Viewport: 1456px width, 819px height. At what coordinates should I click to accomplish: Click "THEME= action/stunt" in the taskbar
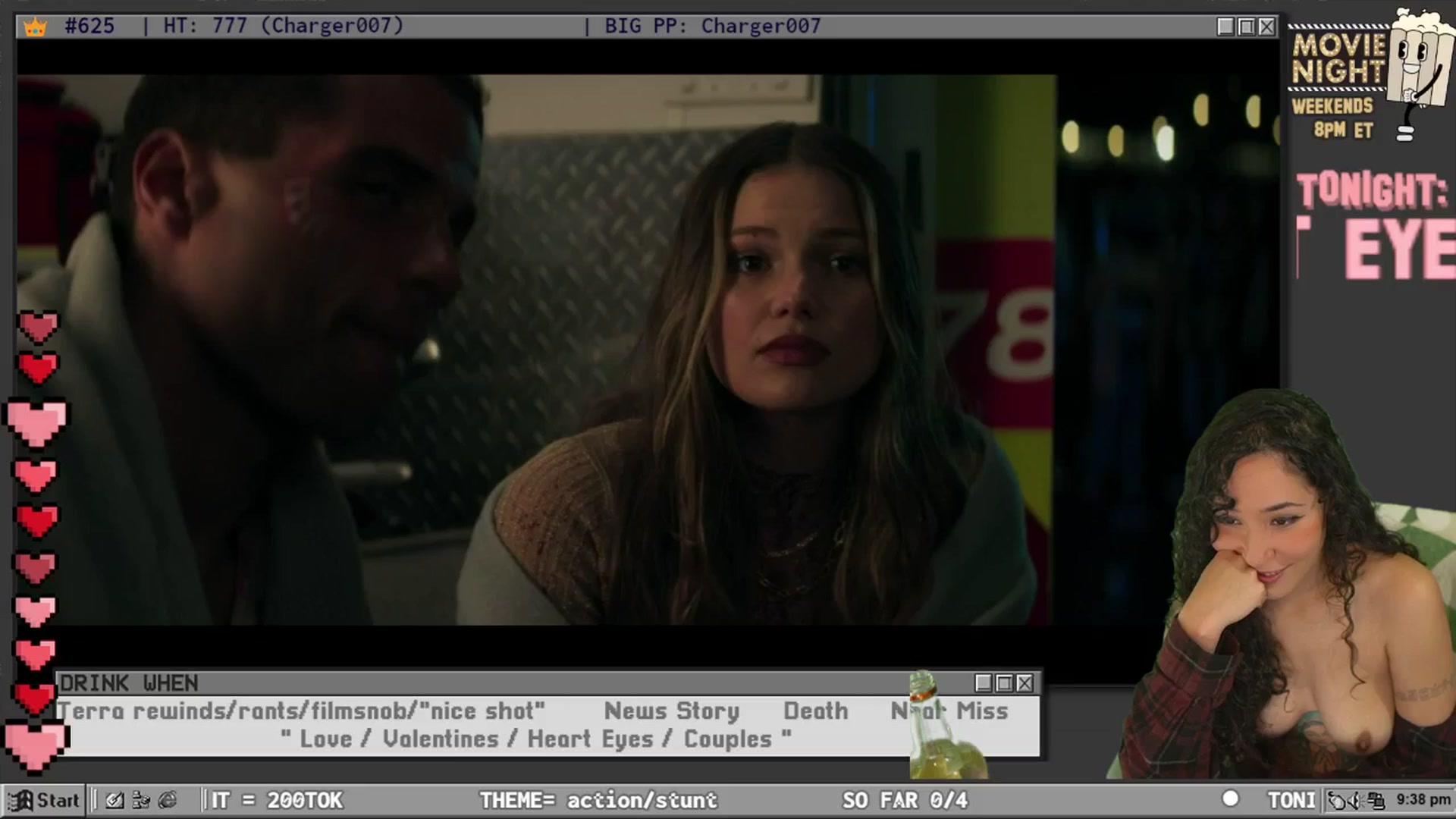point(598,800)
